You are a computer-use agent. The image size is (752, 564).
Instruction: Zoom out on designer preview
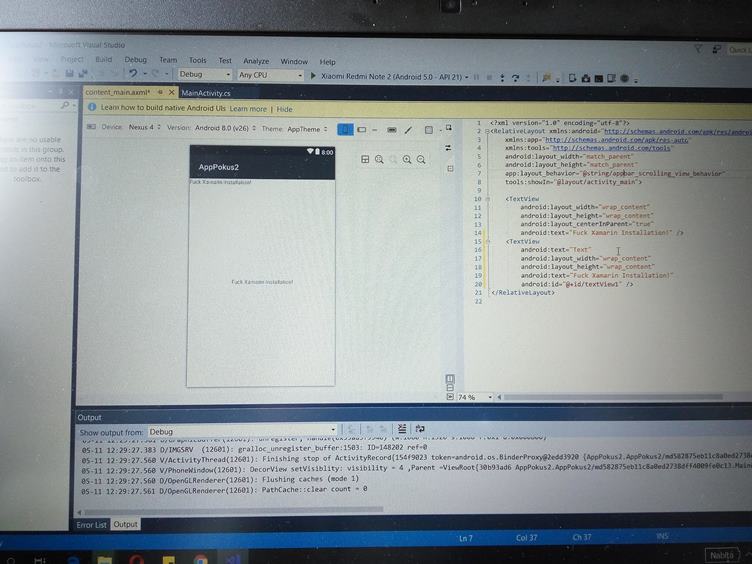pyautogui.click(x=421, y=160)
